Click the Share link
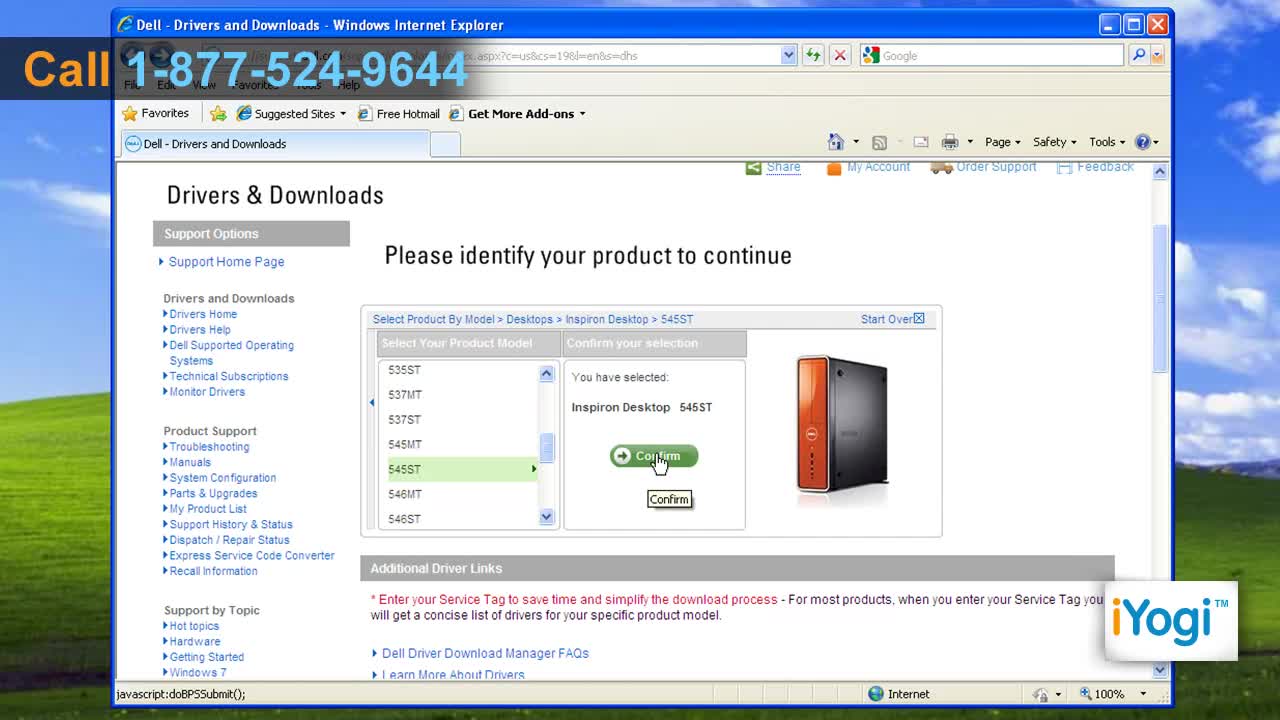This screenshot has height=720, width=1280. coord(783,167)
